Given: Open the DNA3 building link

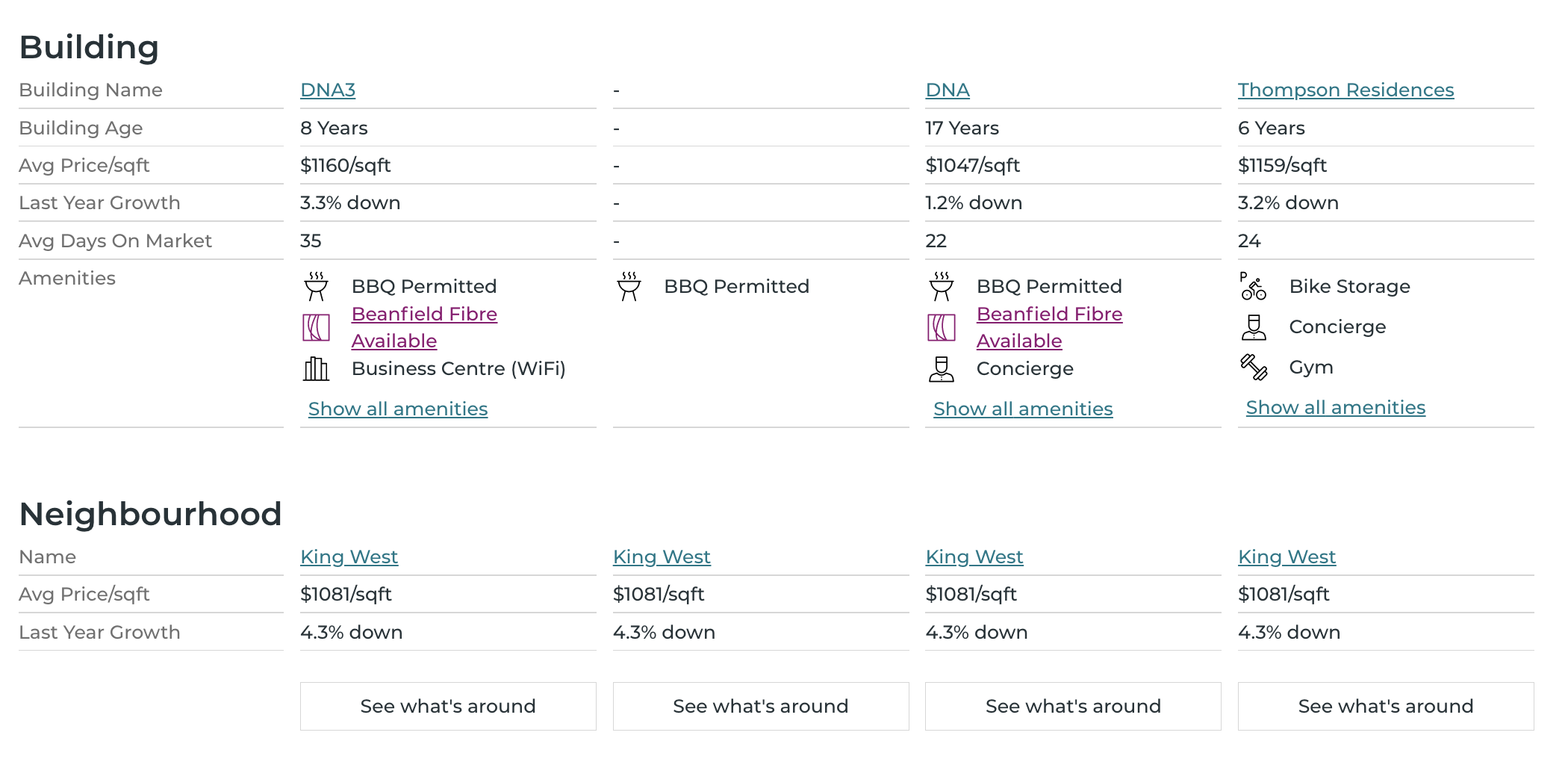Looking at the screenshot, I should click(327, 90).
